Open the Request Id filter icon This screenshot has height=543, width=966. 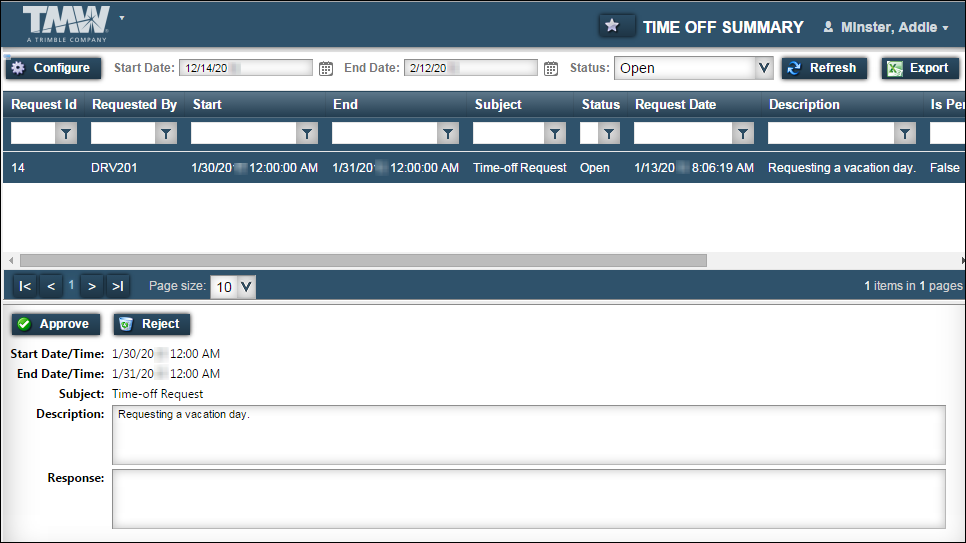pos(66,133)
